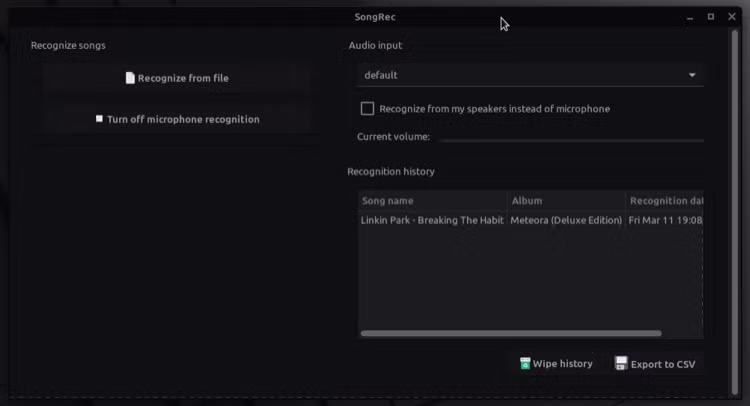Click the file icon beside Recognize from file
750x406 pixels.
130,78
